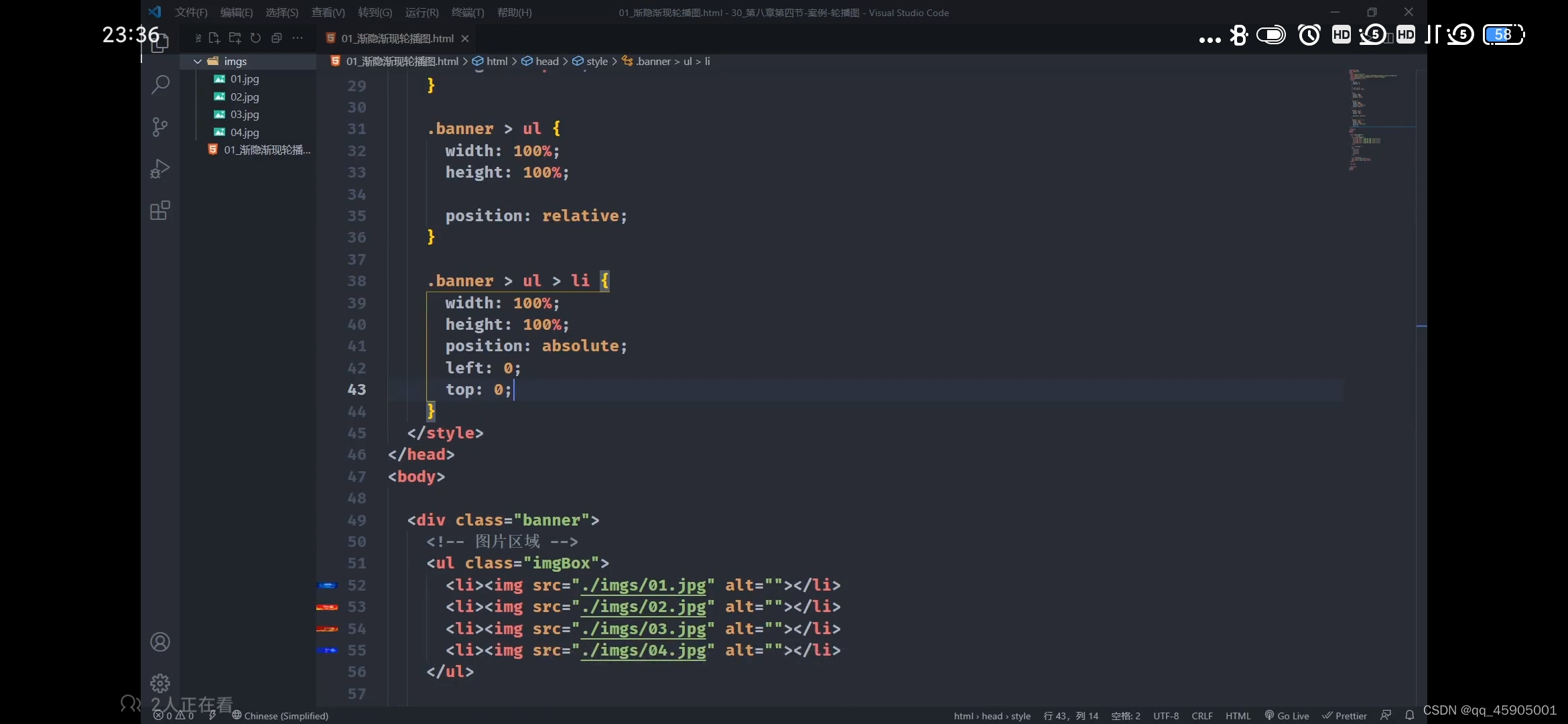Viewport: 1568px width, 724px height.
Task: Change the HTML language mode selector
Action: point(1238,715)
